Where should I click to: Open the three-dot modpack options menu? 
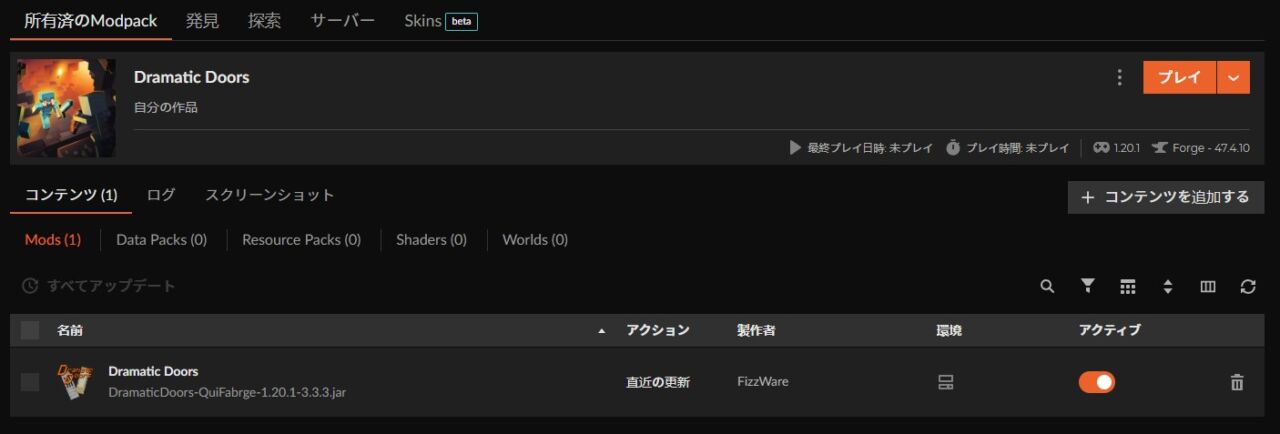1119,77
